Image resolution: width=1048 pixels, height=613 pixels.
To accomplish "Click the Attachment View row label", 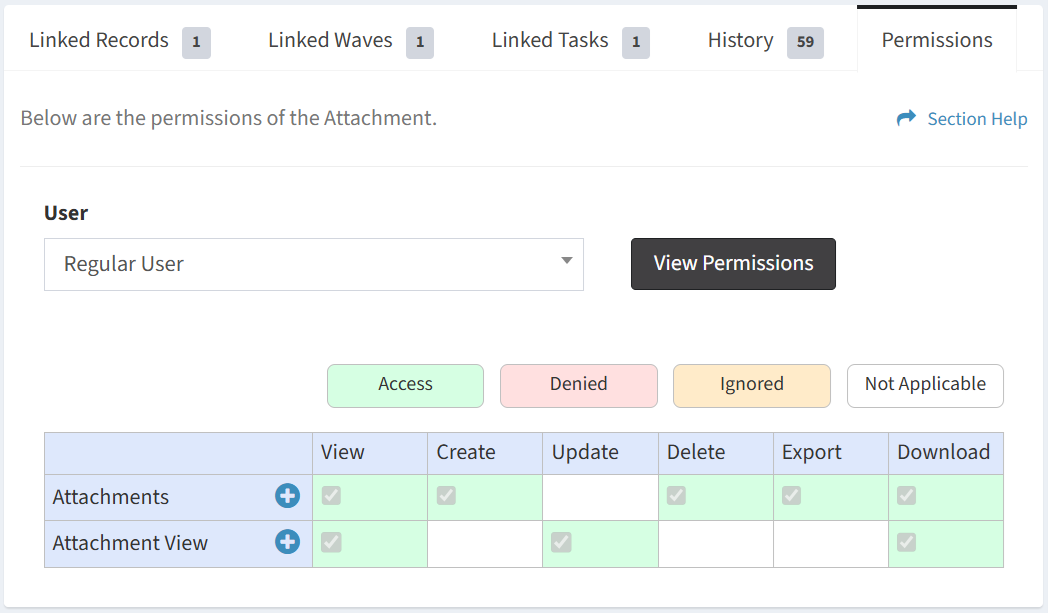I will (130, 543).
